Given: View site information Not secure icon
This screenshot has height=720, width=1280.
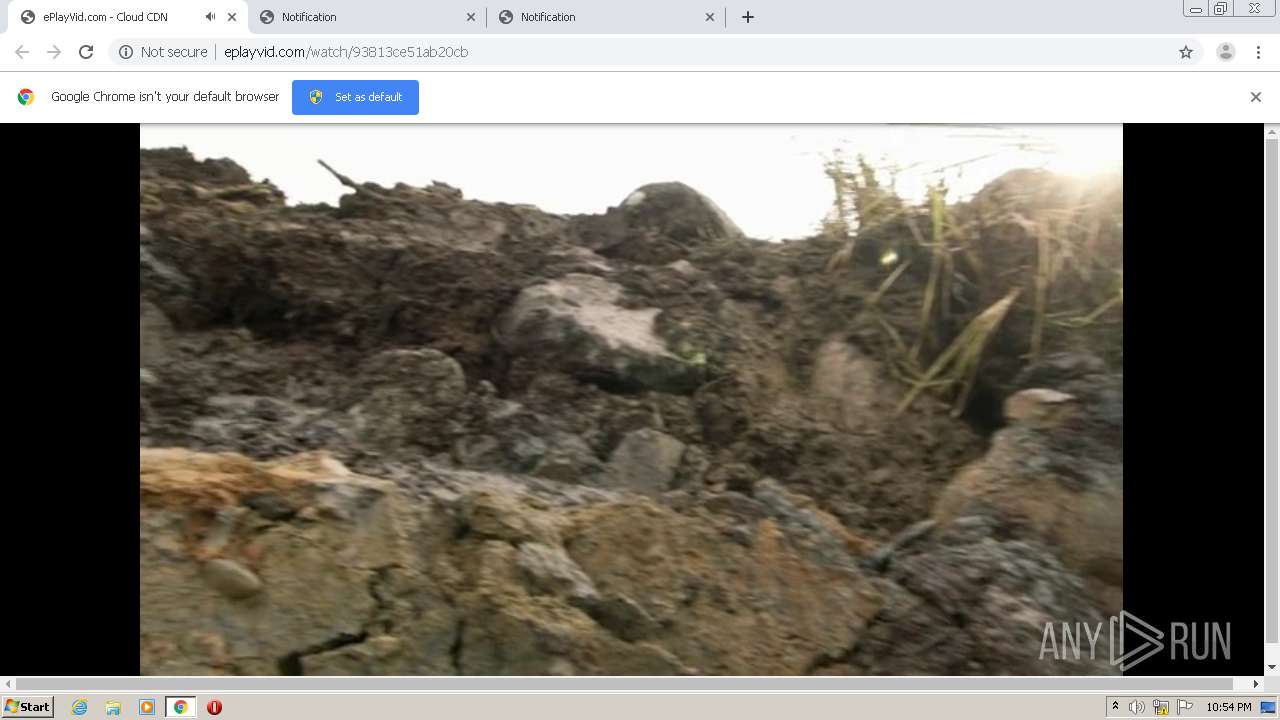Looking at the screenshot, I should tap(126, 52).
